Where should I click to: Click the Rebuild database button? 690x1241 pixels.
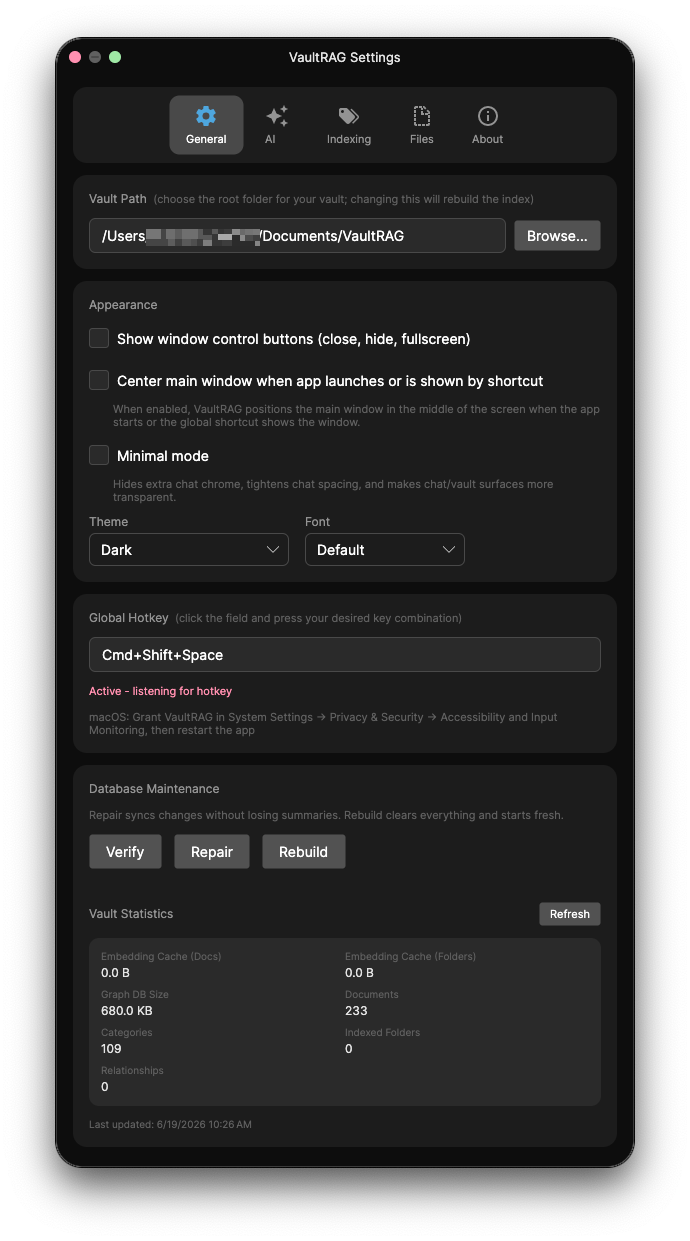304,852
